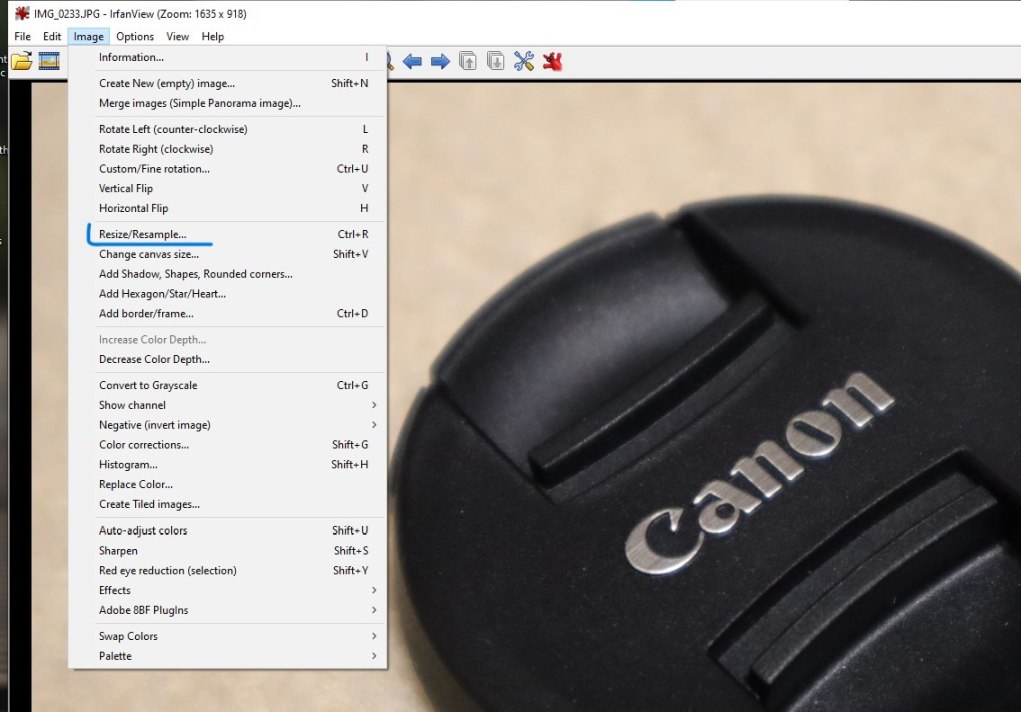Image resolution: width=1021 pixels, height=712 pixels.
Task: Expand the Swap Colors submenu
Action: click(x=227, y=636)
